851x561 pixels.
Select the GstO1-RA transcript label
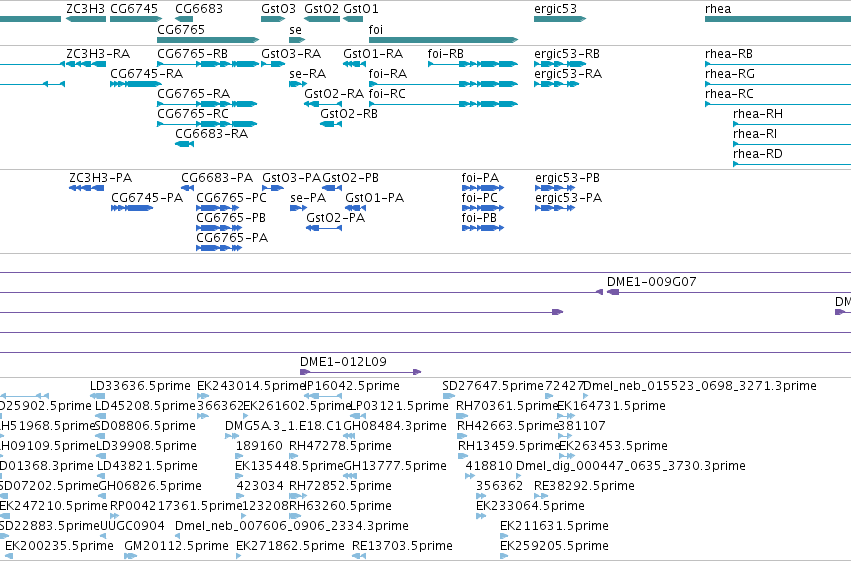(373, 54)
